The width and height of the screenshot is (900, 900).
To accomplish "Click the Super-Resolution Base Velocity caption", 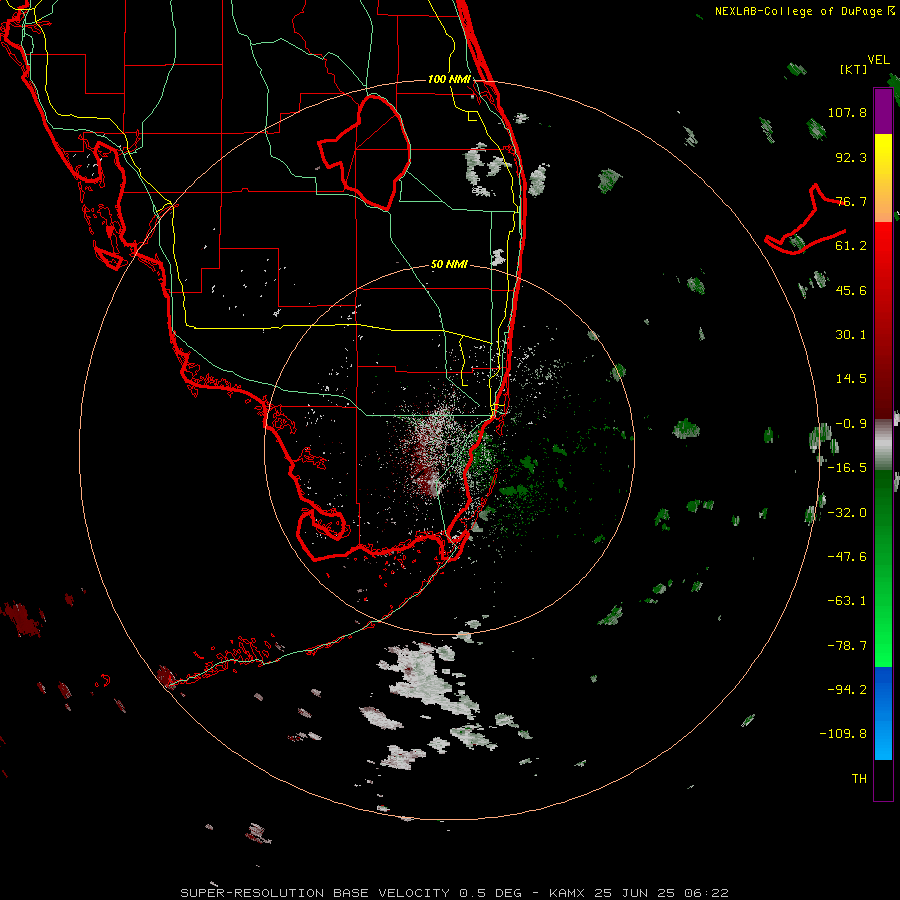I will point(455,893).
